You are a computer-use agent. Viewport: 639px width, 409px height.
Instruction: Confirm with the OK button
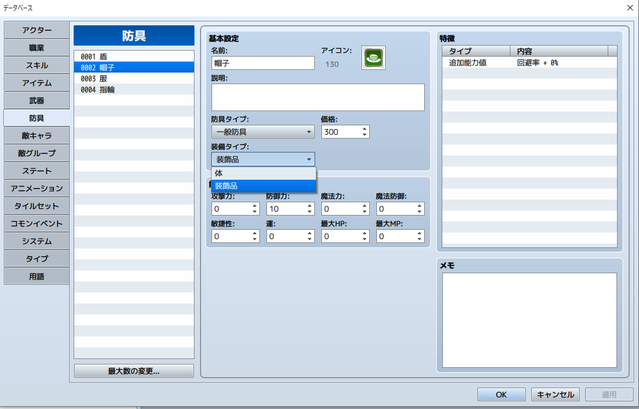pyautogui.click(x=501, y=394)
